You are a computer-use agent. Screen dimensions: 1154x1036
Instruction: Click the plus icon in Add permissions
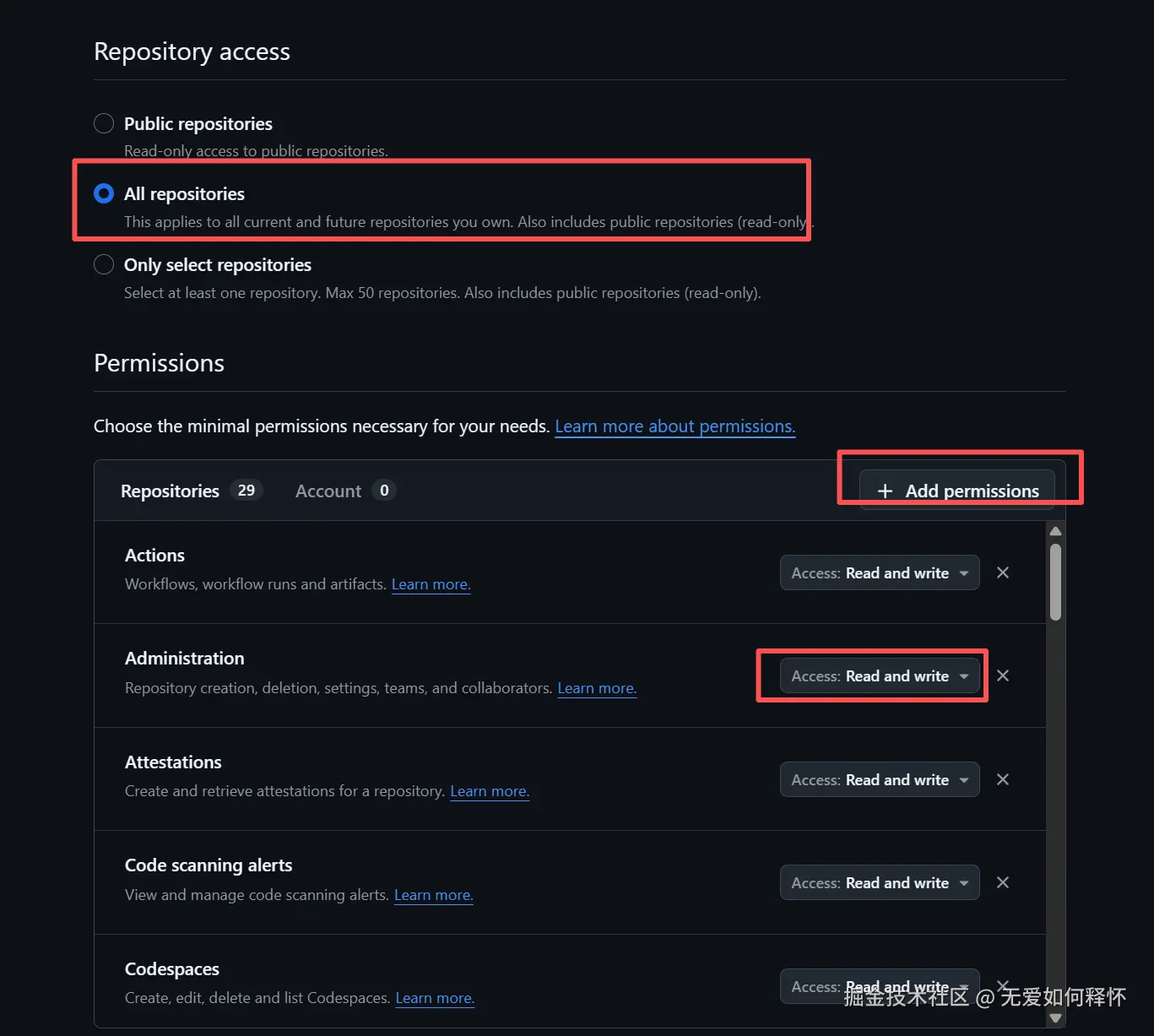885,491
